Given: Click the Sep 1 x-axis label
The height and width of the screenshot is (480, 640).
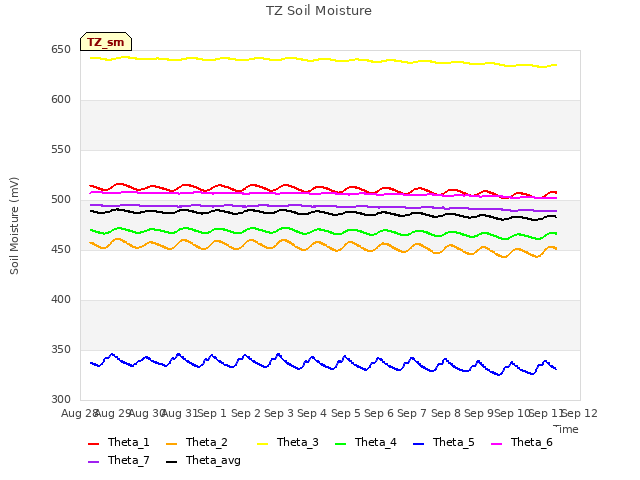Looking at the screenshot, I should pyautogui.click(x=212, y=413).
